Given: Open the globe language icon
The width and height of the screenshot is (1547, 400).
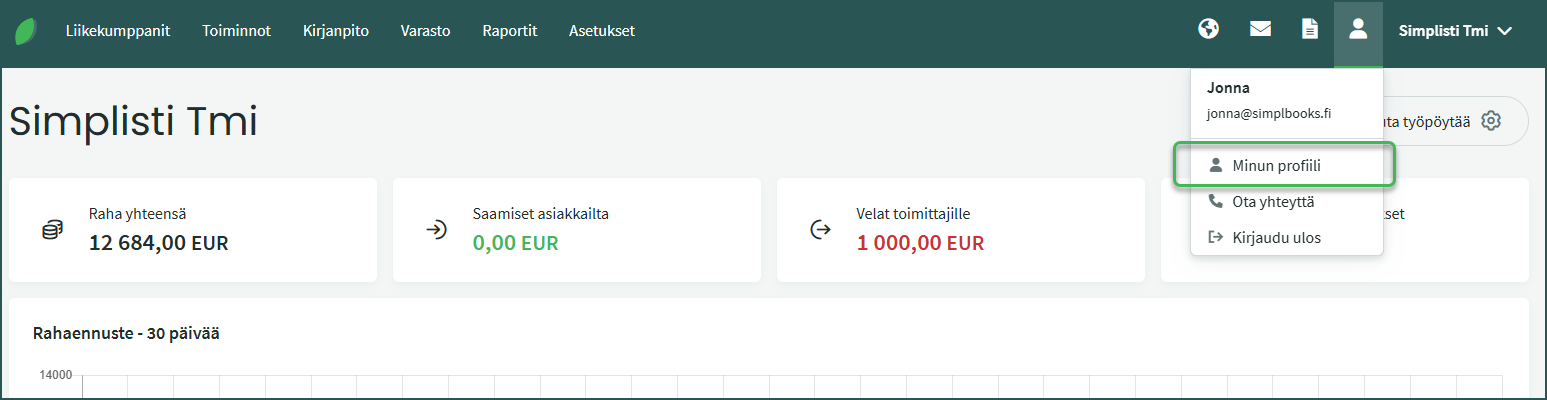Looking at the screenshot, I should (x=1208, y=29).
